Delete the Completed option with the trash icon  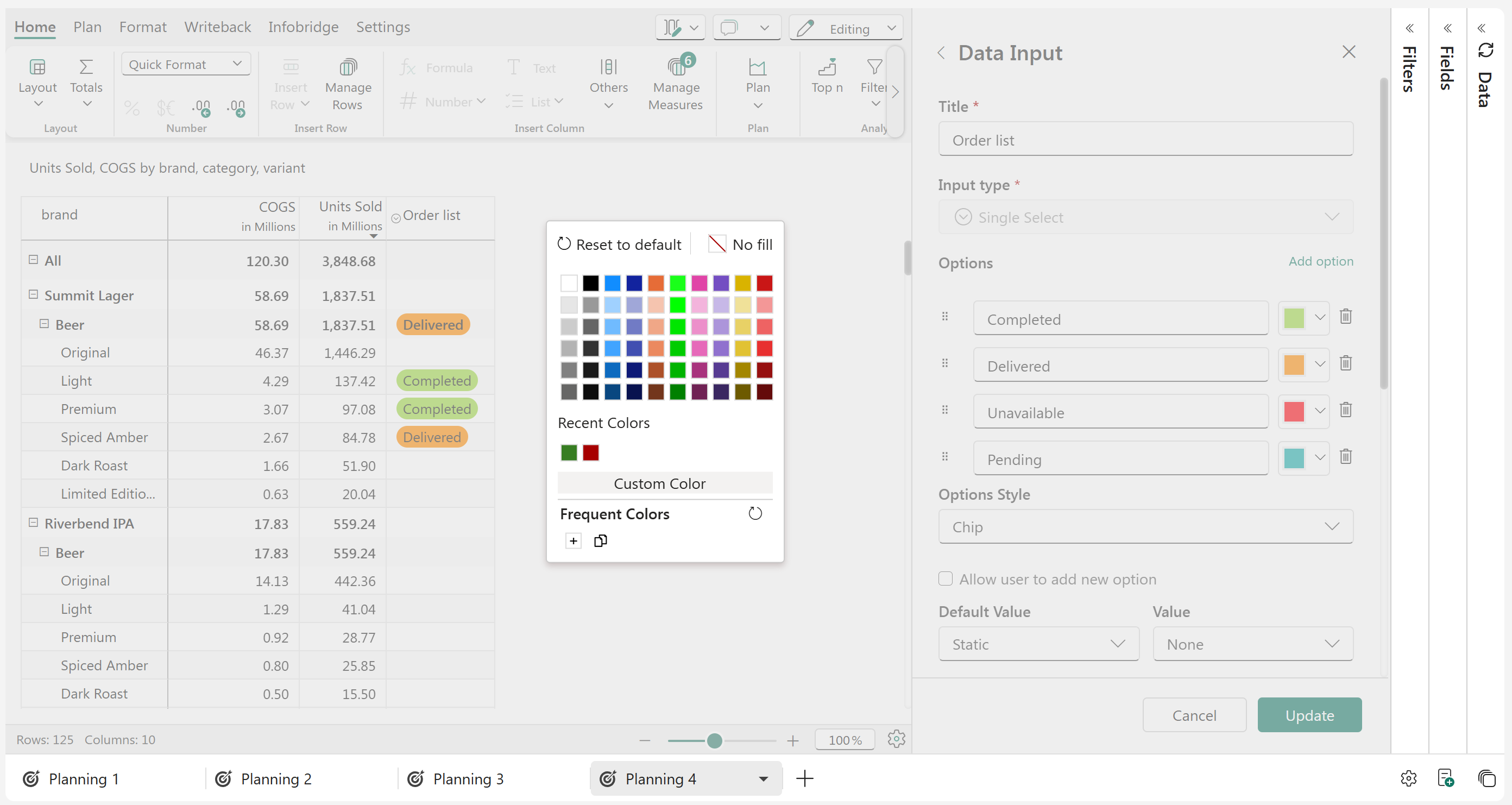click(x=1345, y=317)
